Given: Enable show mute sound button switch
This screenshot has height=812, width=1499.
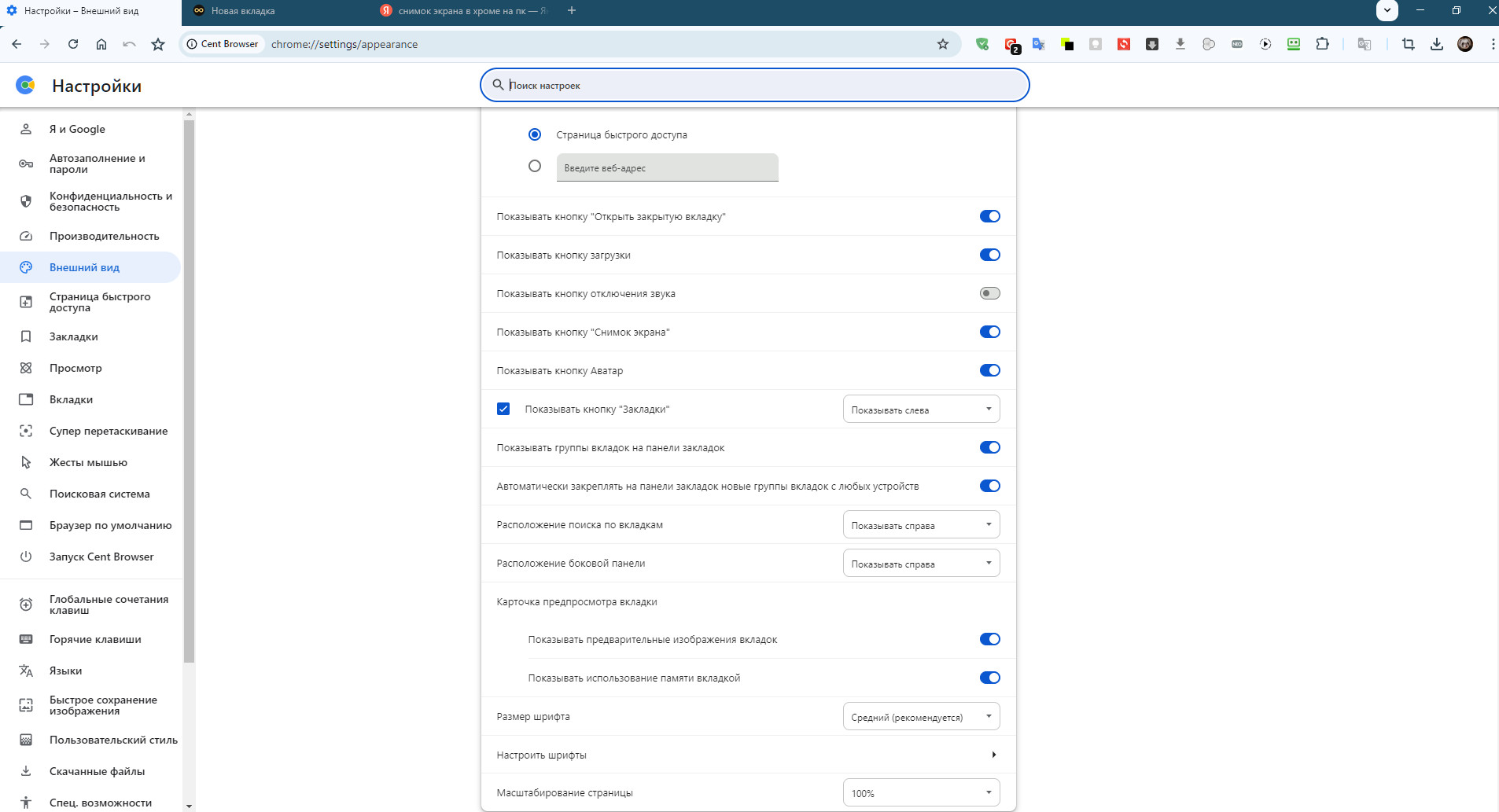Looking at the screenshot, I should [989, 293].
